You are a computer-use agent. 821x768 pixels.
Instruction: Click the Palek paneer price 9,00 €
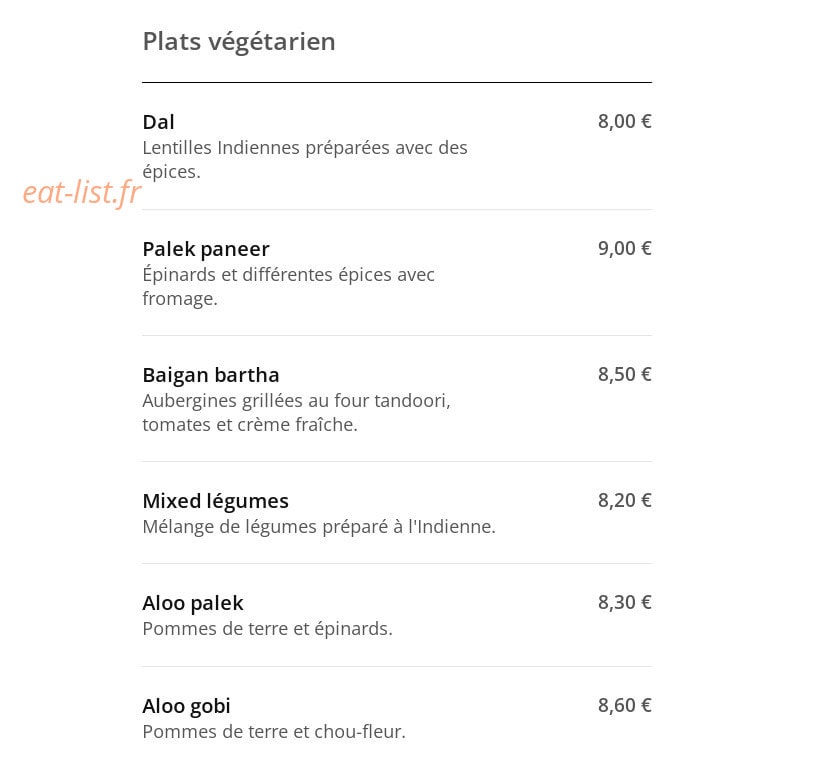(x=625, y=248)
